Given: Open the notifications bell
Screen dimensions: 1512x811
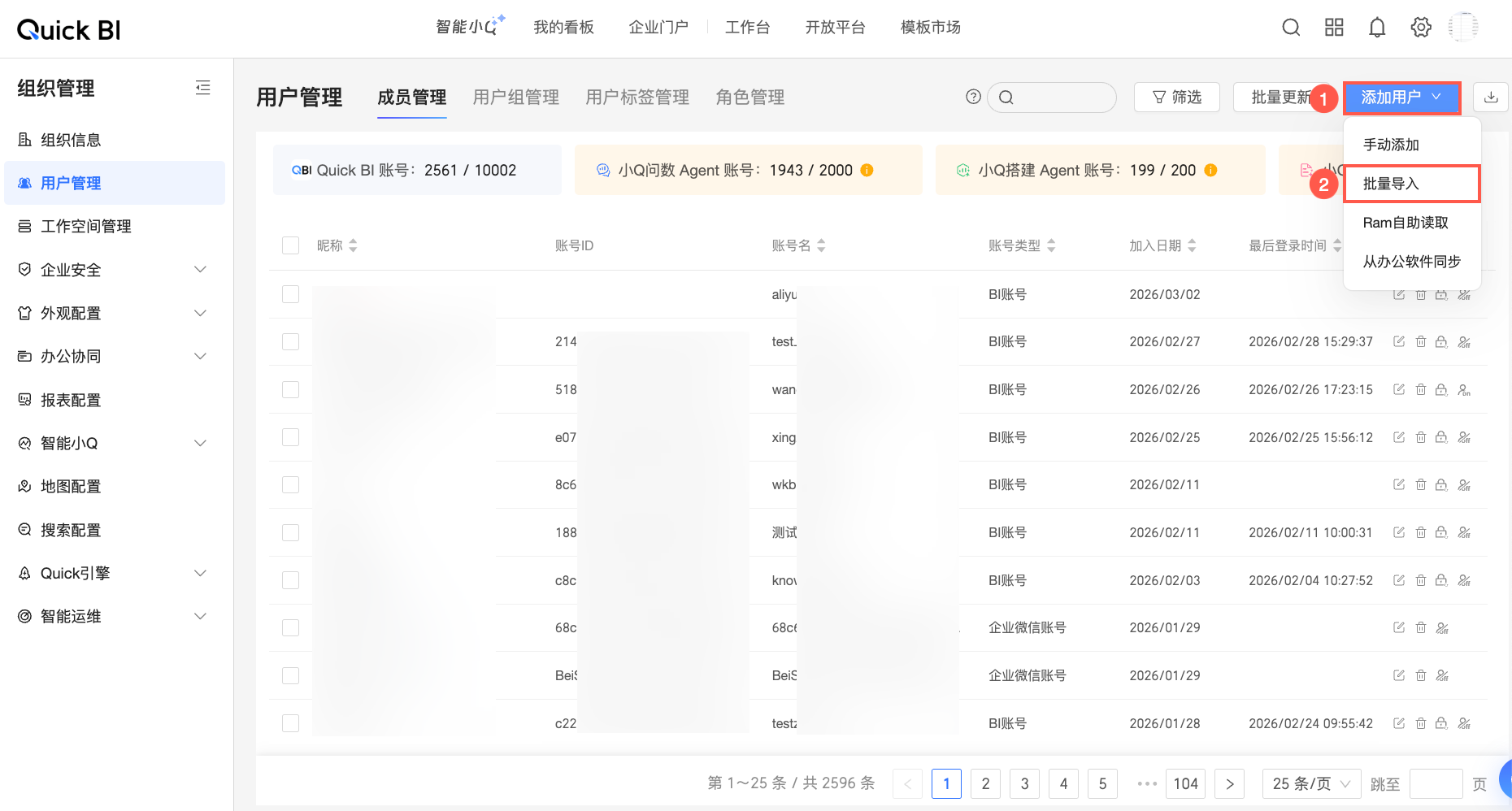Looking at the screenshot, I should click(x=1377, y=28).
